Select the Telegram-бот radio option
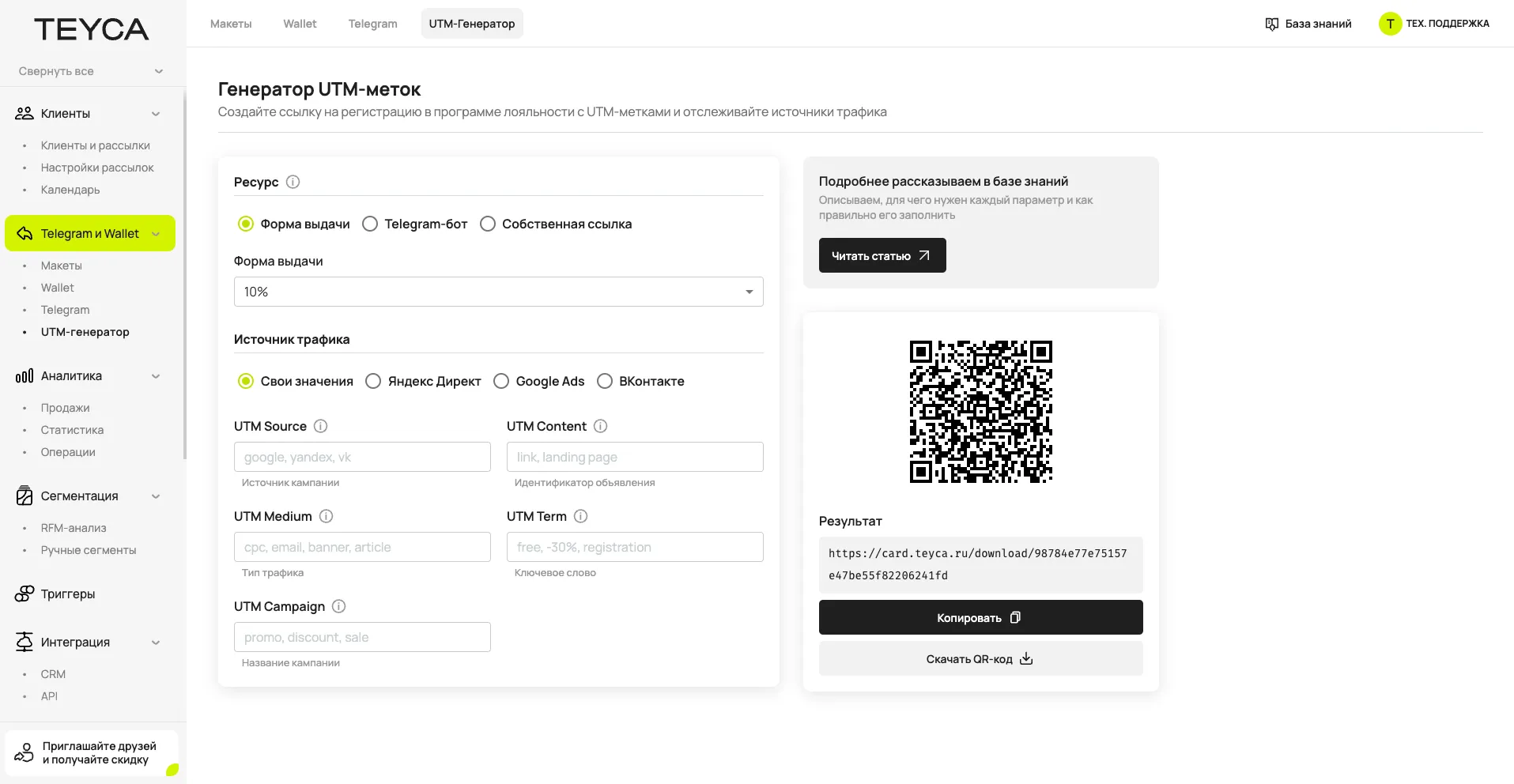1514x784 pixels. click(370, 224)
